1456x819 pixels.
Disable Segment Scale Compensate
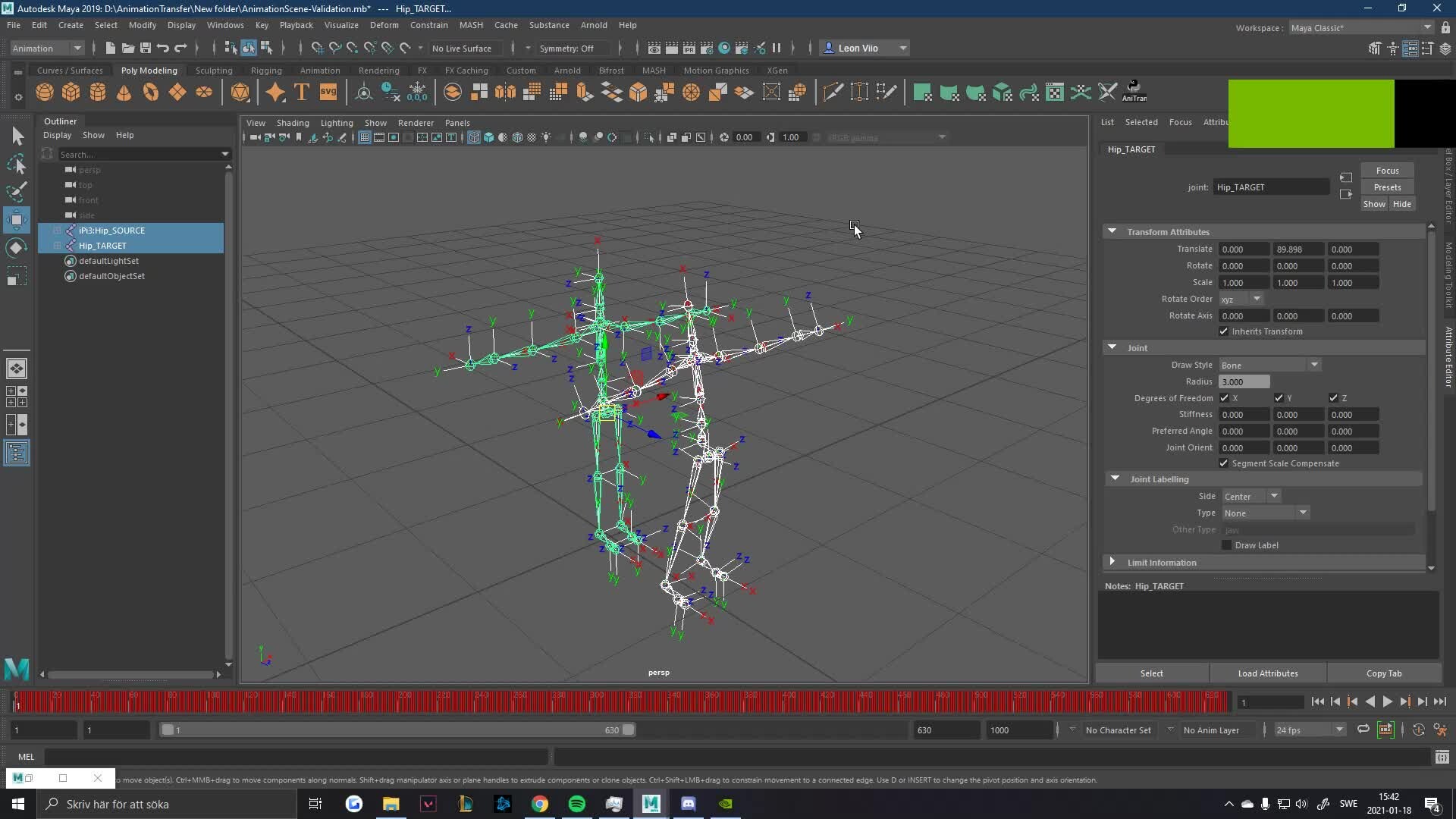[1223, 463]
